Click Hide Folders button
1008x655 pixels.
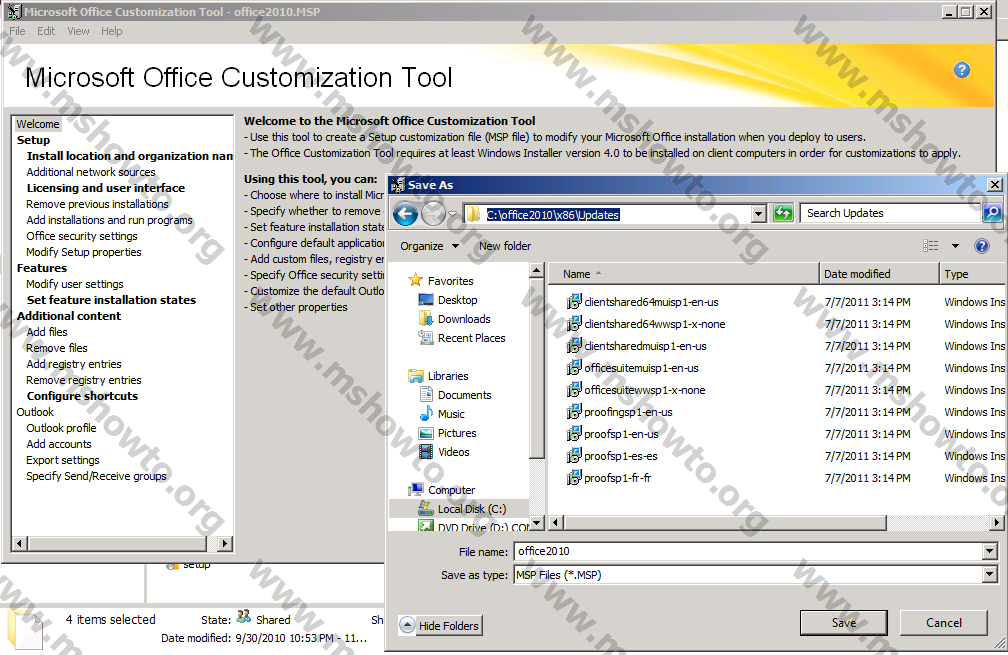tap(440, 625)
